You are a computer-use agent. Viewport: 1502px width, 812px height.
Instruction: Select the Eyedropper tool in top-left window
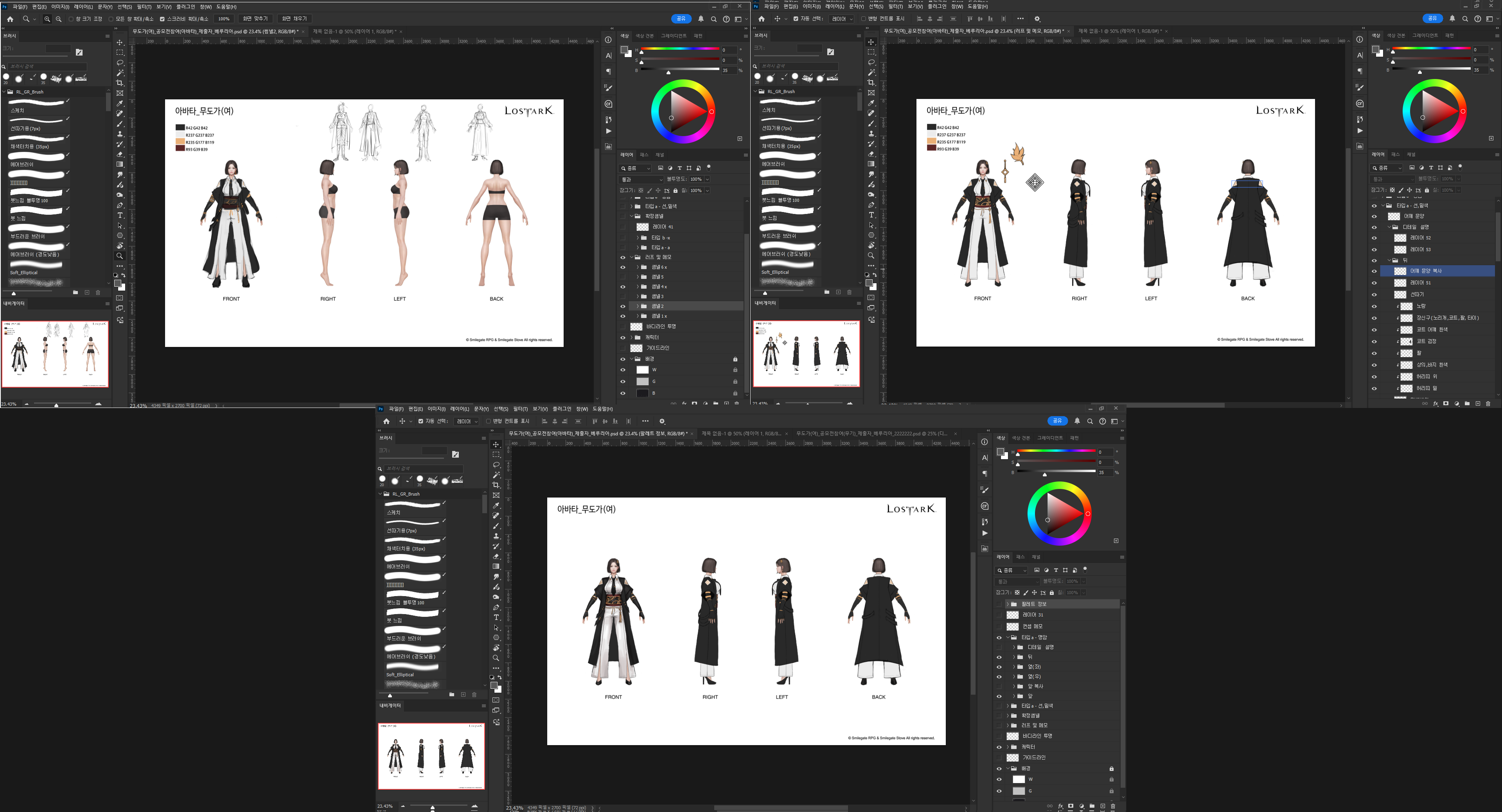click(120, 103)
